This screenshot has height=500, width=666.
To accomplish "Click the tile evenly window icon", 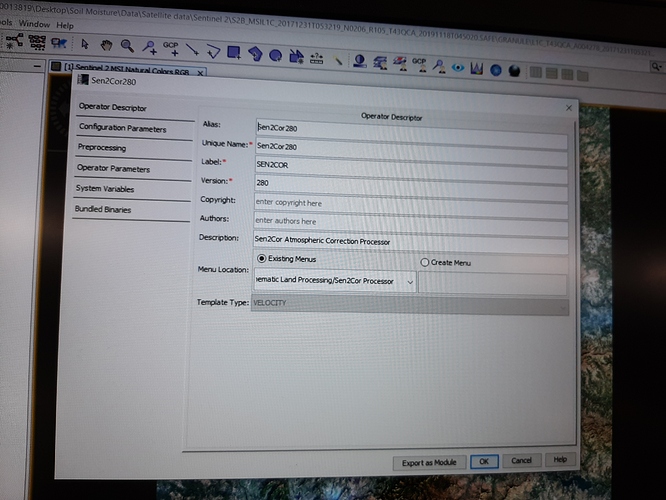I will coord(567,74).
